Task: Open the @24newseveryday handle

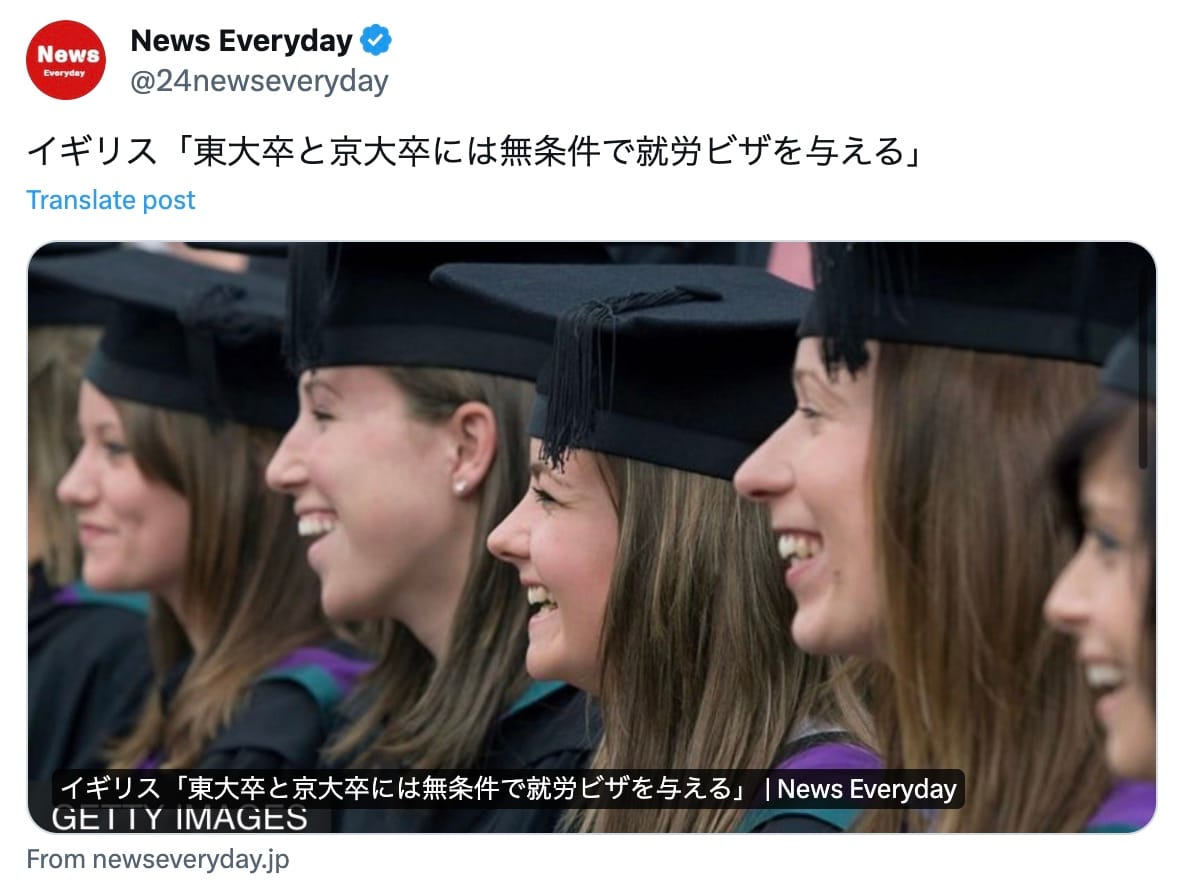Action: [260, 80]
